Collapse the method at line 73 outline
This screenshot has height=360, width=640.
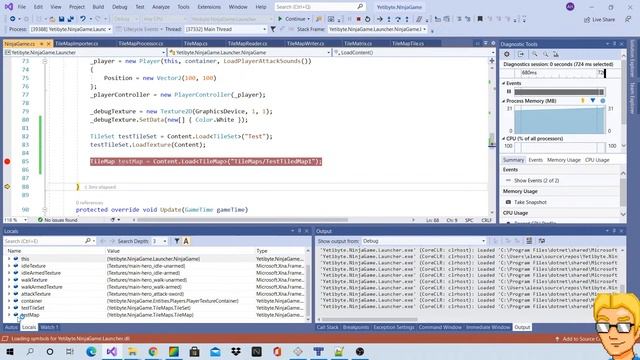[44, 61]
